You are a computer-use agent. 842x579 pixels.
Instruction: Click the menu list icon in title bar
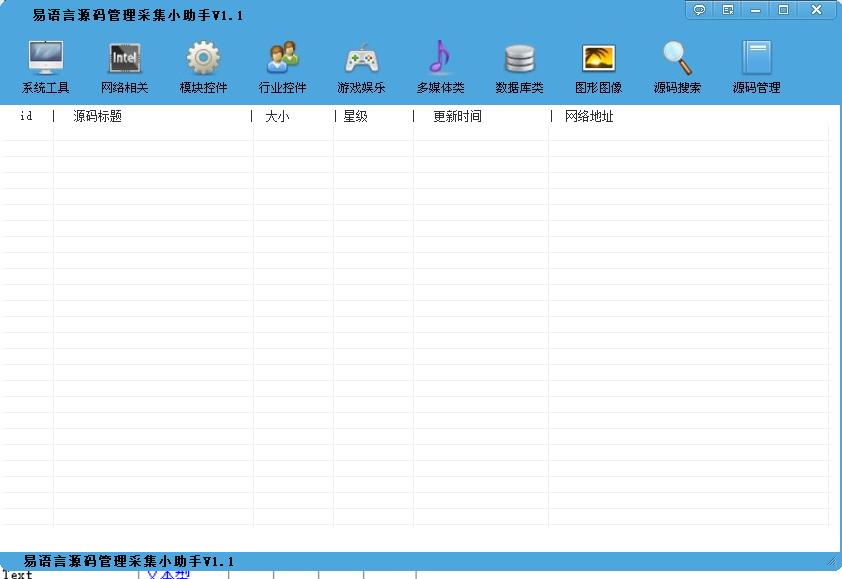click(x=728, y=10)
